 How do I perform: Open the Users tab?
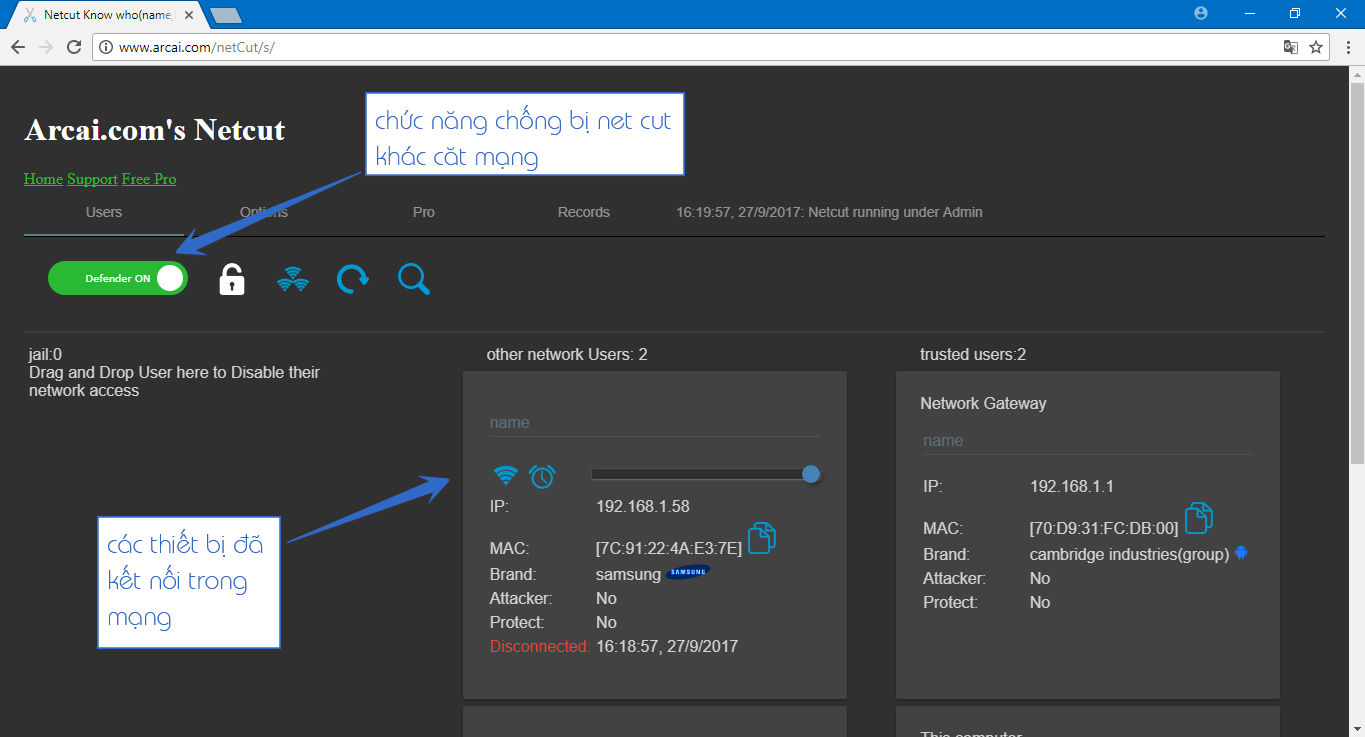click(x=104, y=212)
